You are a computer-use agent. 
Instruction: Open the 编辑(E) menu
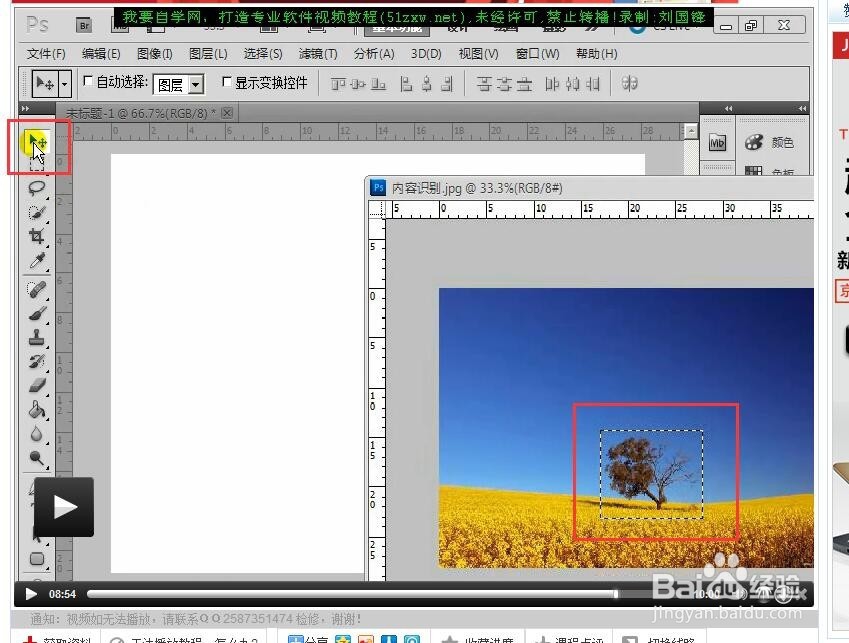101,54
